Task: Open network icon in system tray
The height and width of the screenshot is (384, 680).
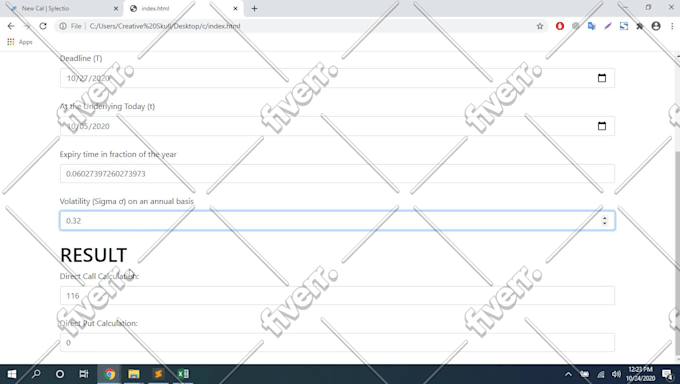Action: 601,374
